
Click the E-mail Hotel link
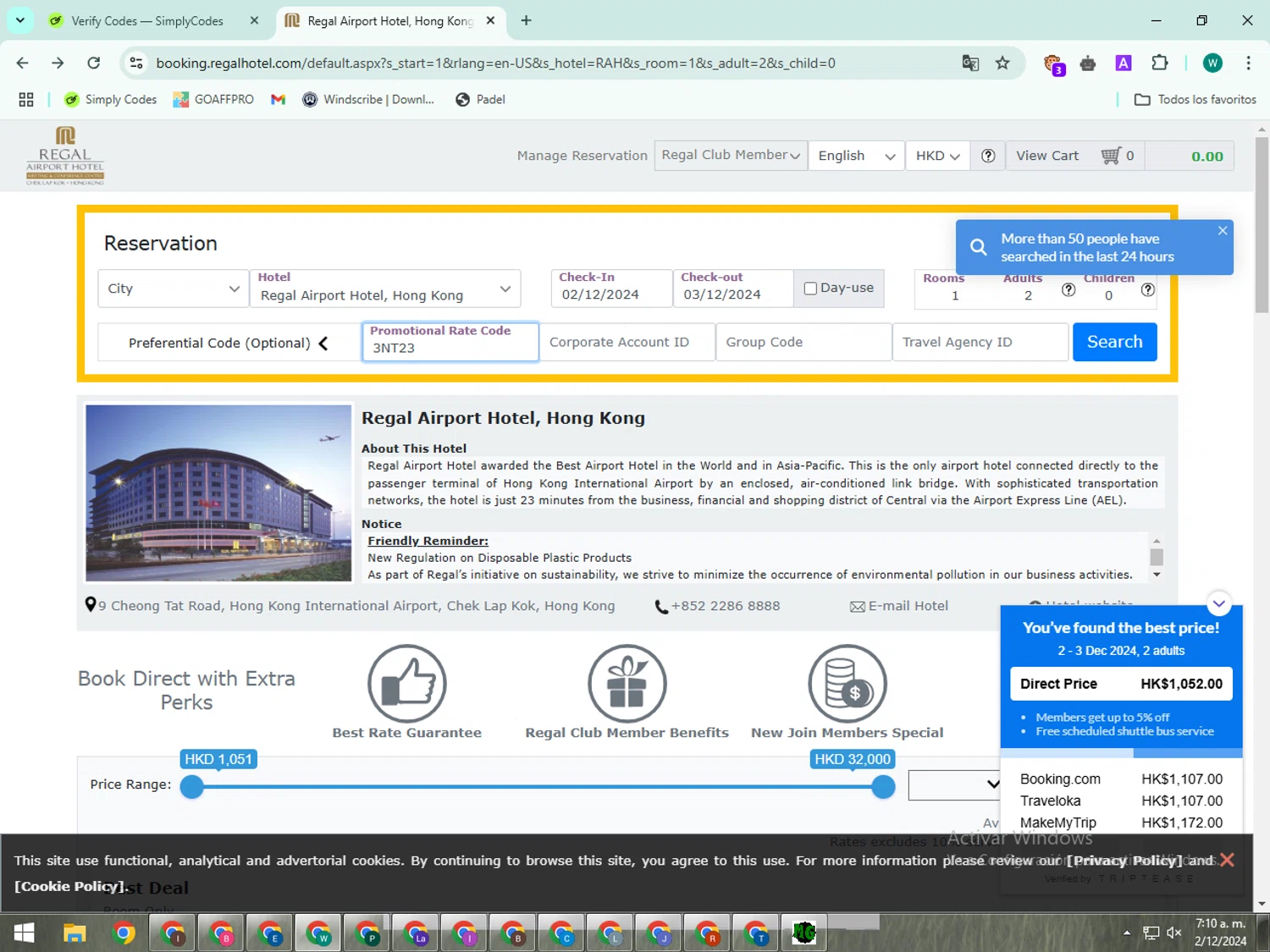tap(899, 606)
